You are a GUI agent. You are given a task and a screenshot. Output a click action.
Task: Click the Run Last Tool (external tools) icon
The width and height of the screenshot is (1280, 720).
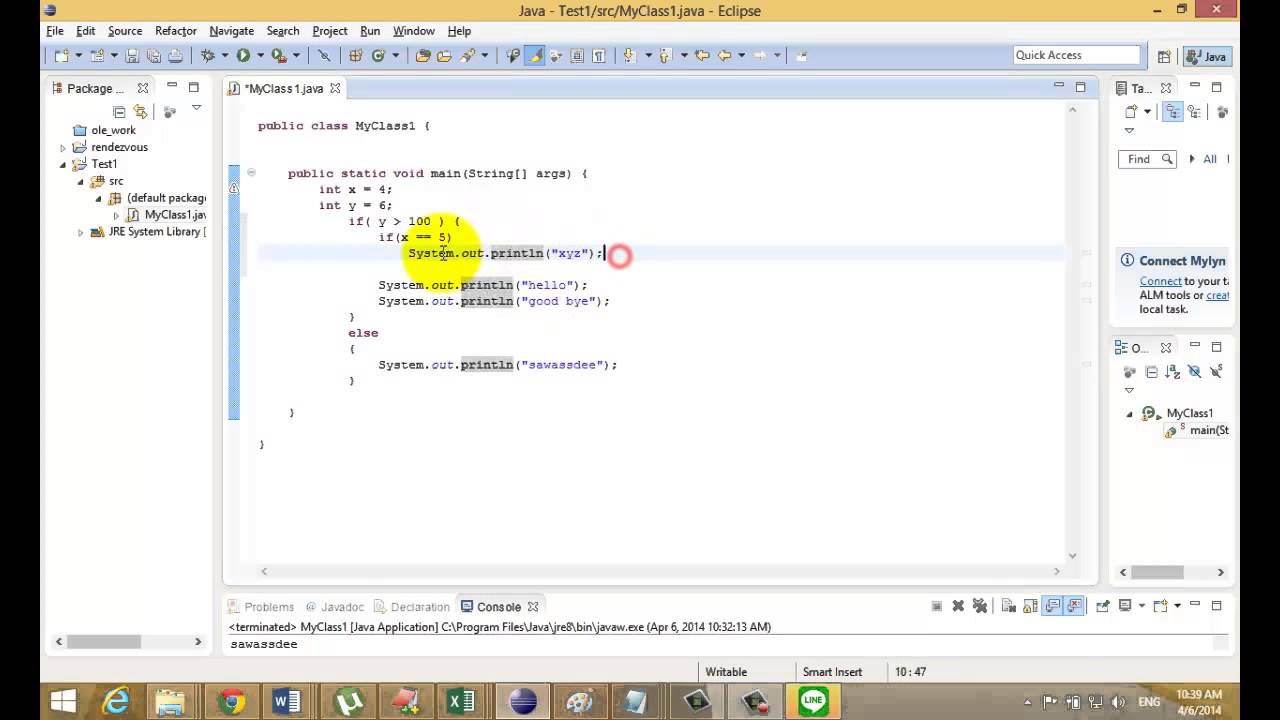[279, 56]
